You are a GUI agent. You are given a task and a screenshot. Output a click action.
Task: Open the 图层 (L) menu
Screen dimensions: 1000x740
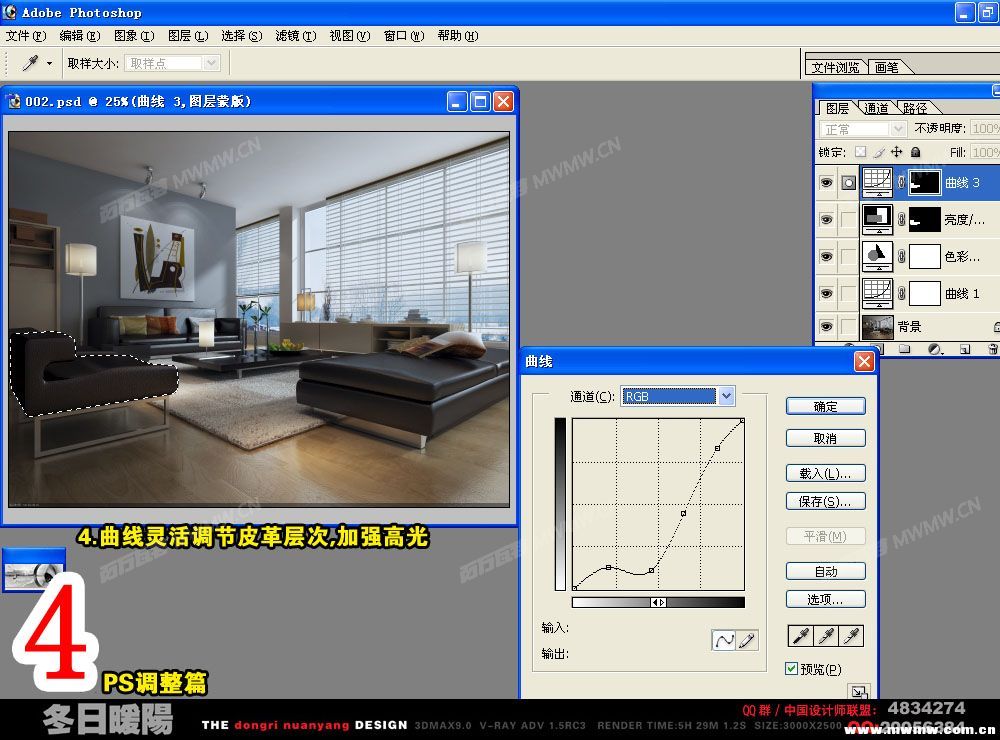188,36
